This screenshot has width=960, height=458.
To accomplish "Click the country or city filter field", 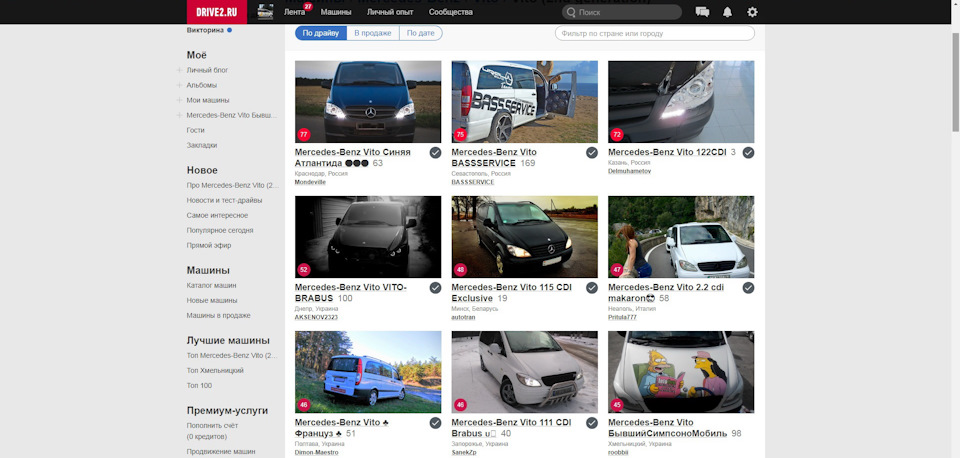I will pyautogui.click(x=655, y=33).
